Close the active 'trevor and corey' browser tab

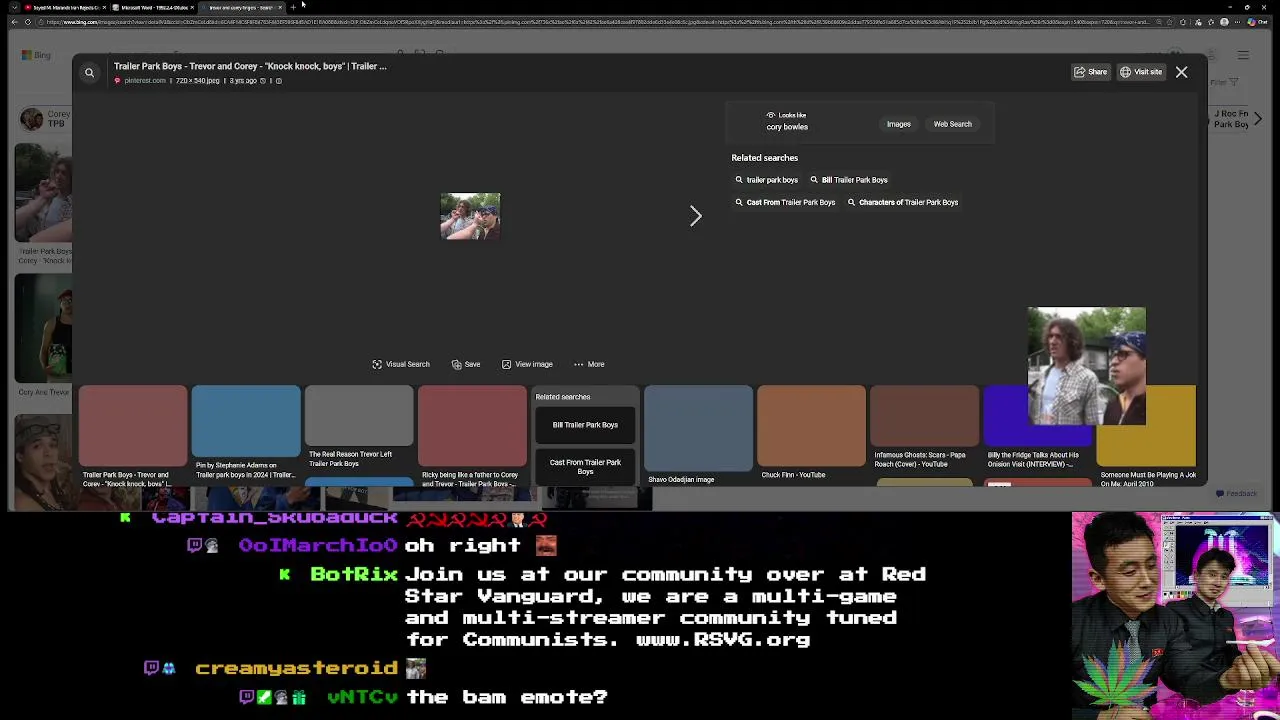(280, 7)
